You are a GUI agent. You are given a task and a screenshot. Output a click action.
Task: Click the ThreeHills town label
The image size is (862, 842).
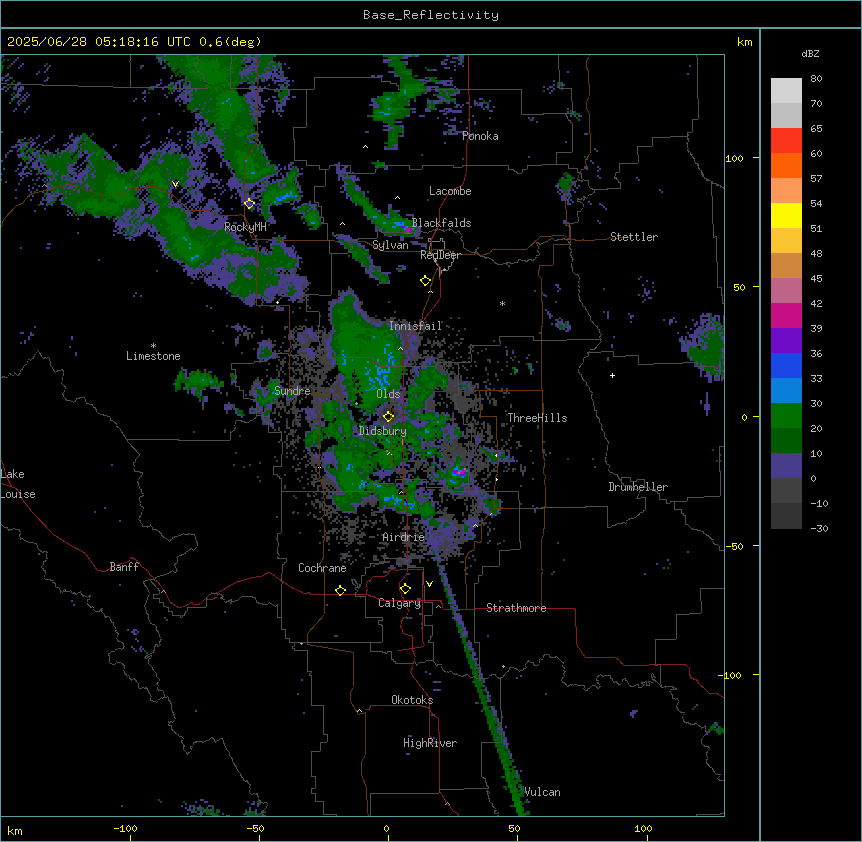coord(537,418)
